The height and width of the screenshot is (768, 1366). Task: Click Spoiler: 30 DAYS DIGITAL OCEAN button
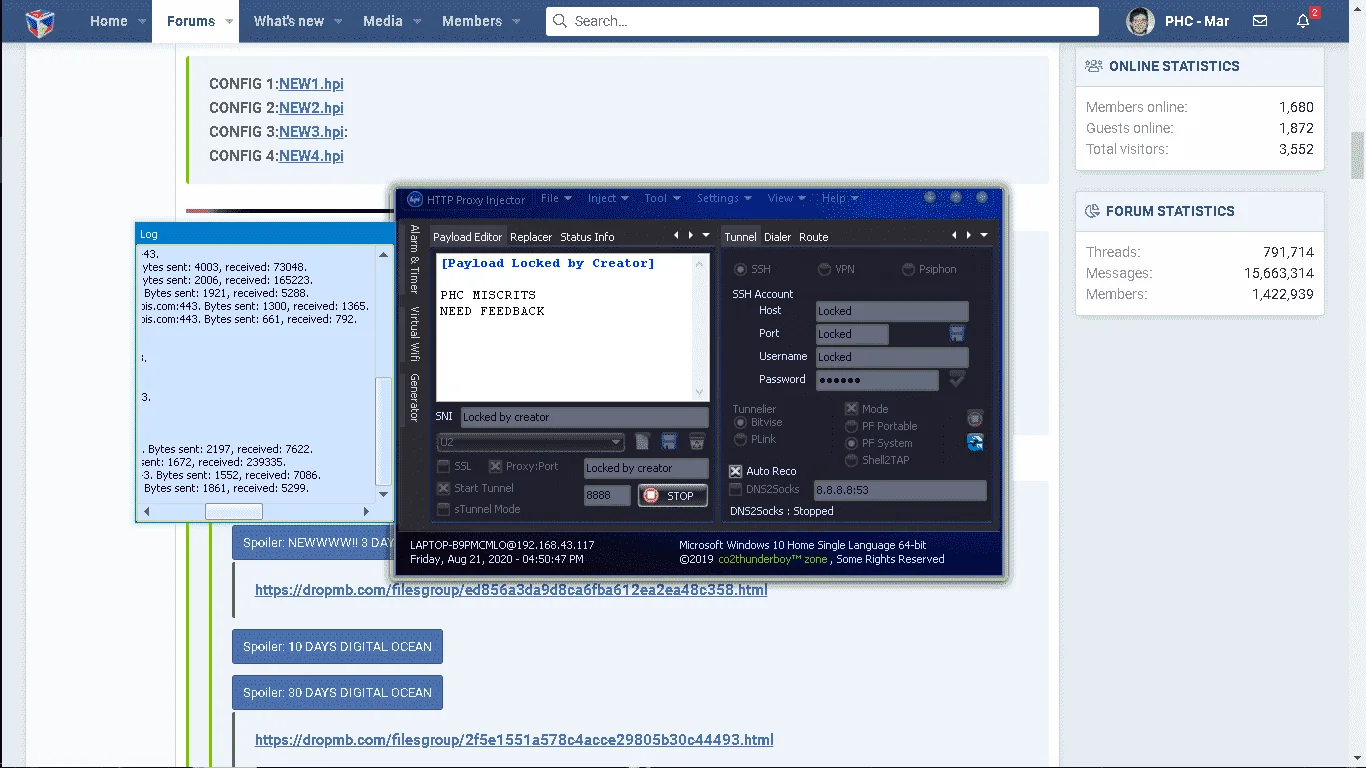(x=337, y=692)
